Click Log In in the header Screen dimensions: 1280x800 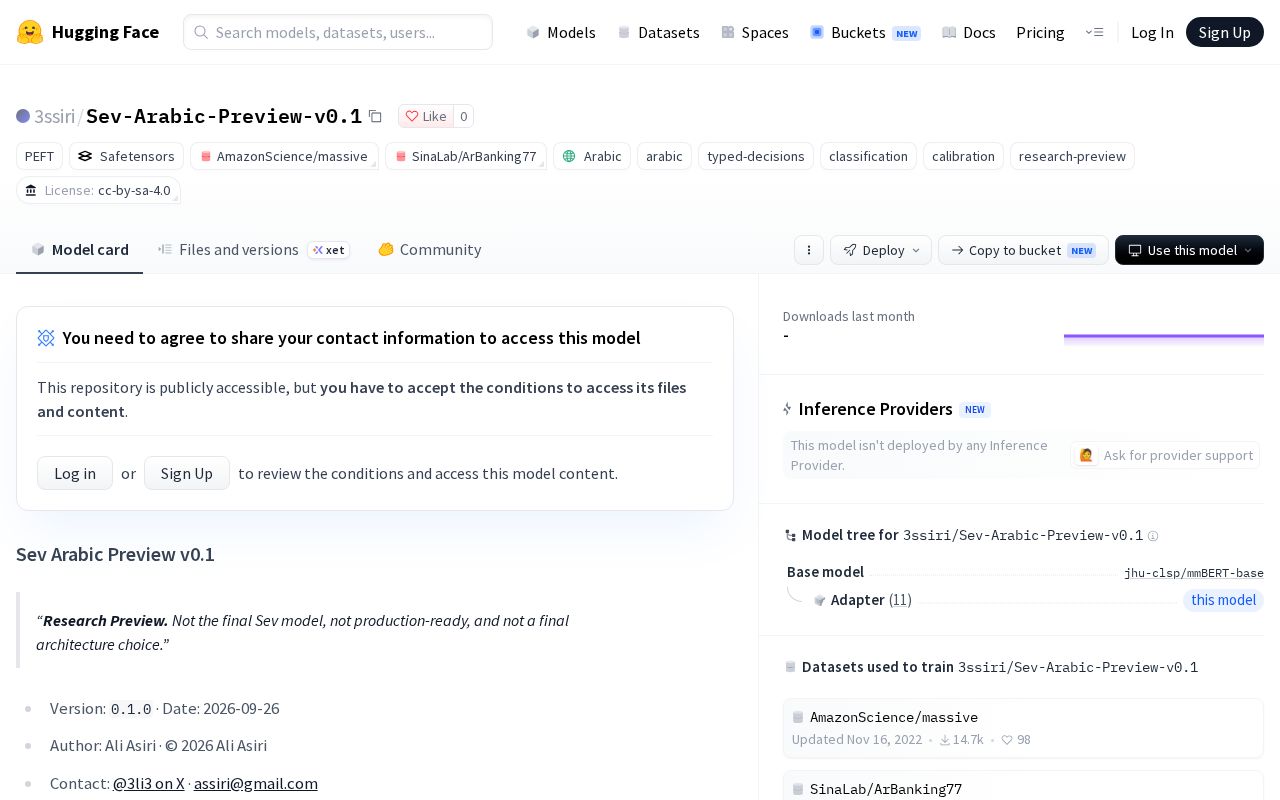coord(1152,32)
